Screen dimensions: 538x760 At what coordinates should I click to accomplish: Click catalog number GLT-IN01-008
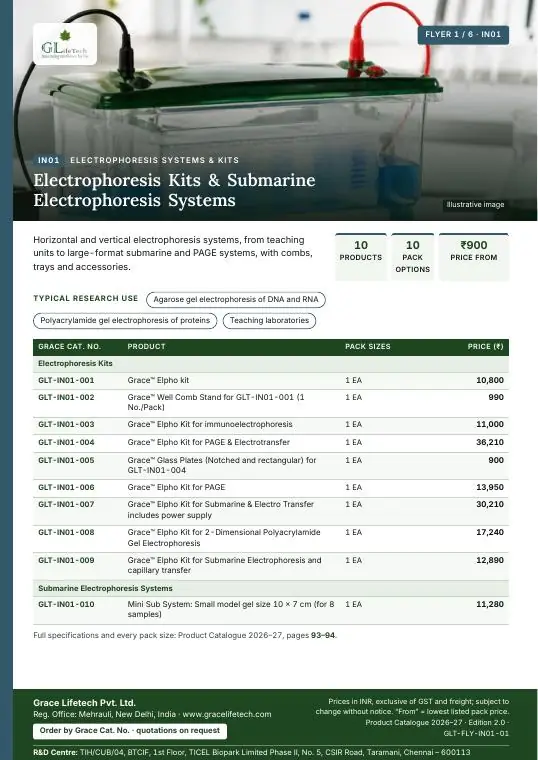[66, 533]
